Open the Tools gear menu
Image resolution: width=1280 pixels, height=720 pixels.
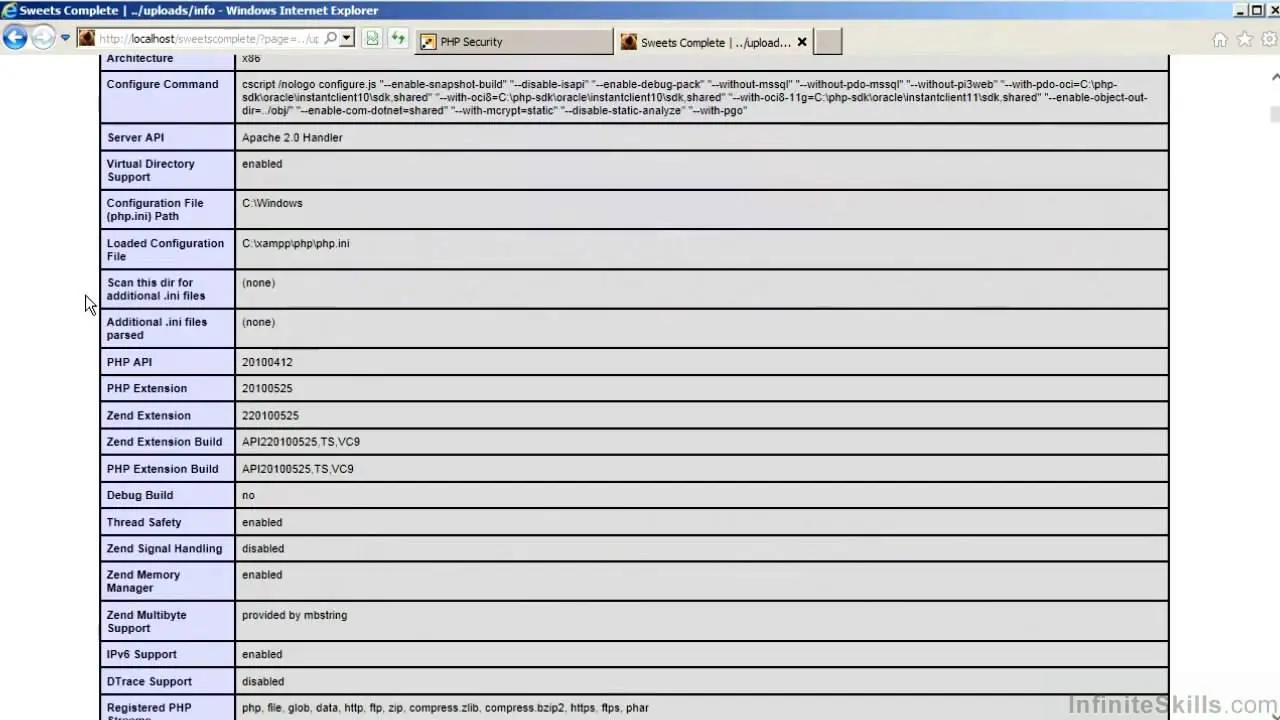pyautogui.click(x=1269, y=40)
